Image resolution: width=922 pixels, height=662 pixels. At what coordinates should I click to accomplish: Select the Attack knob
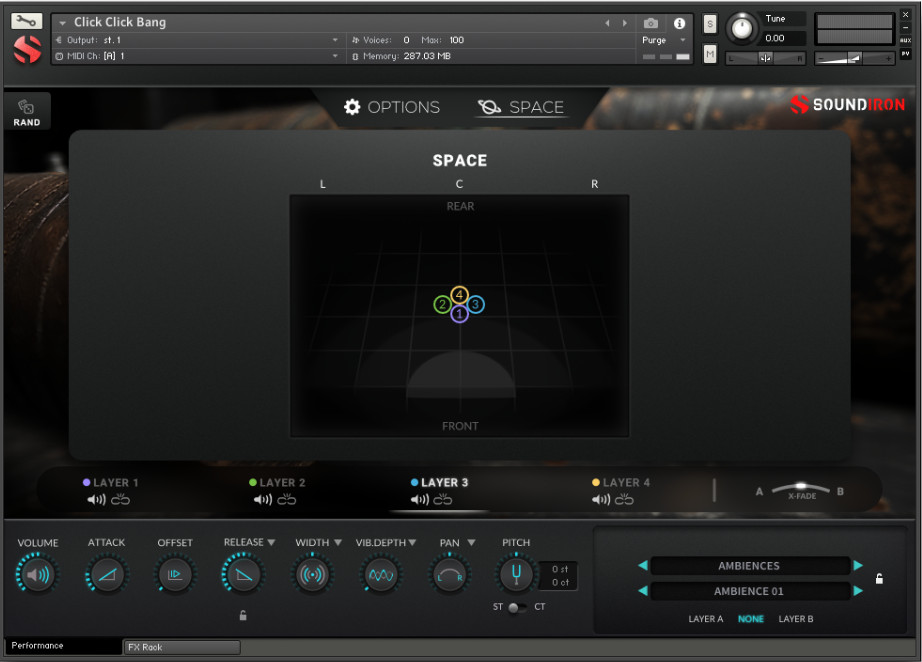click(x=106, y=575)
